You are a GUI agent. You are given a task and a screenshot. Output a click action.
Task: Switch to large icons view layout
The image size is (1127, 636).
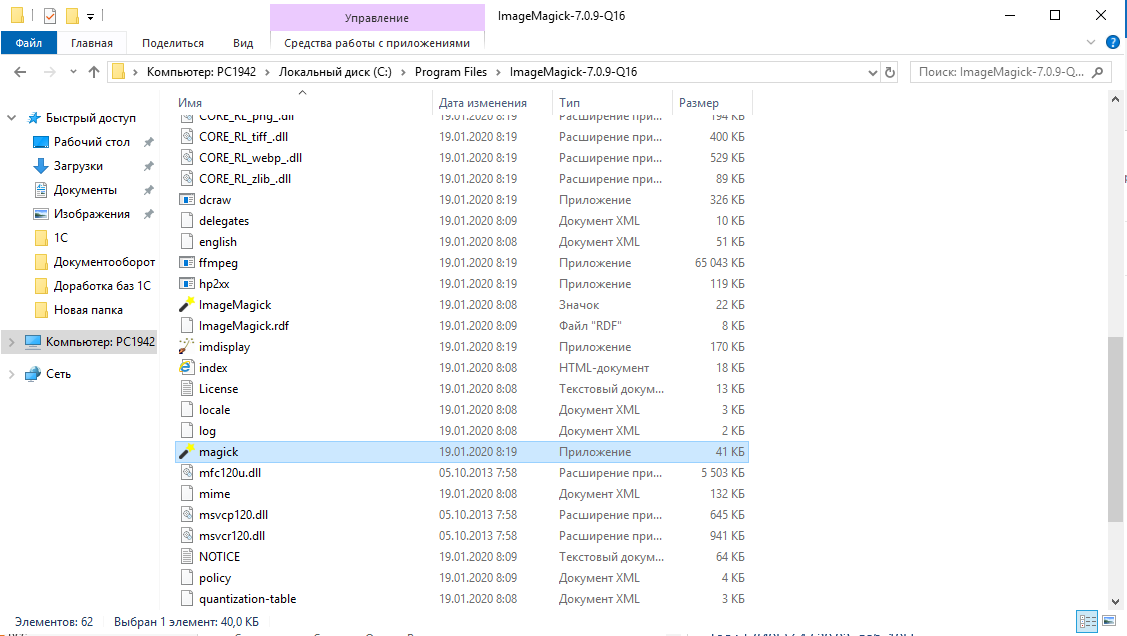1109,621
